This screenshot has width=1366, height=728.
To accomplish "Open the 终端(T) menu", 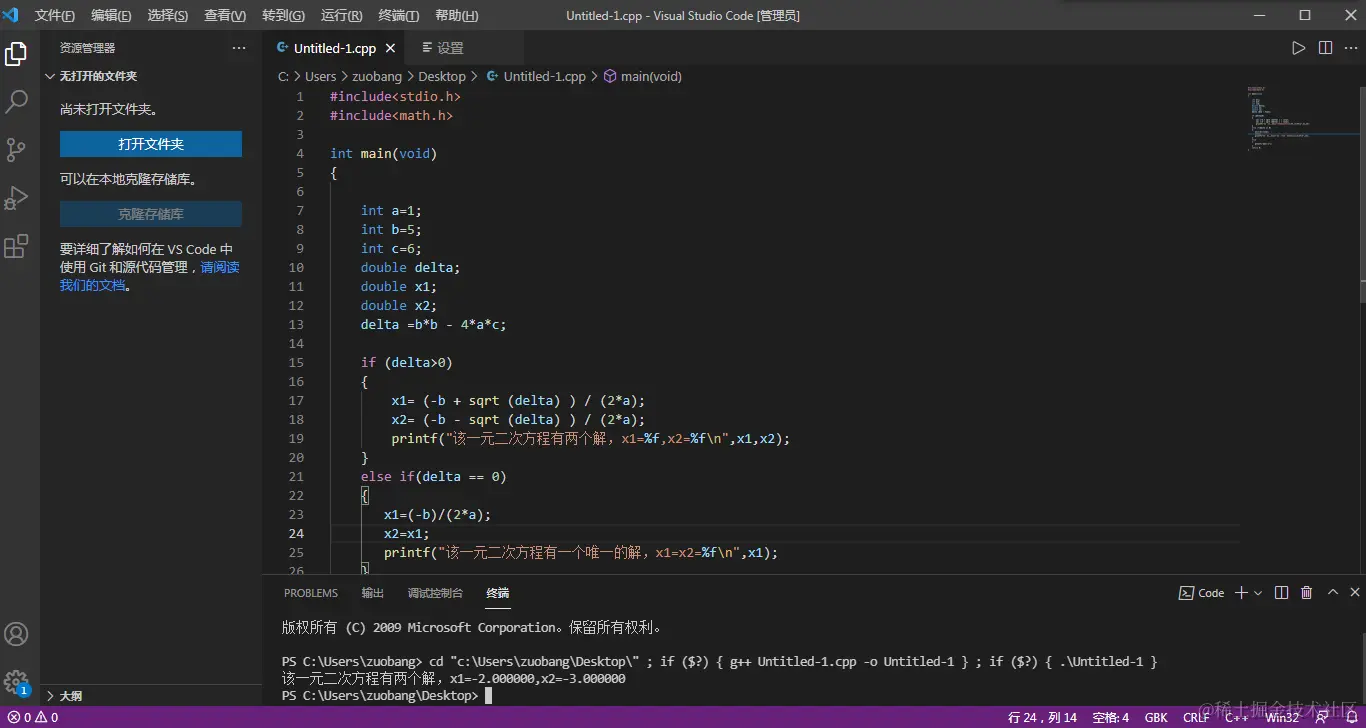I will click(398, 15).
